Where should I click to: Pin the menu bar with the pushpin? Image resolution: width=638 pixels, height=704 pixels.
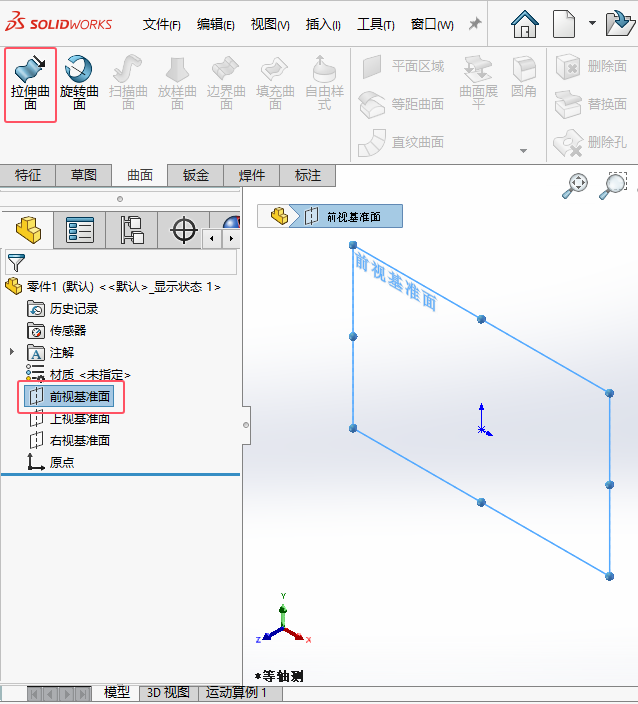[x=474, y=24]
